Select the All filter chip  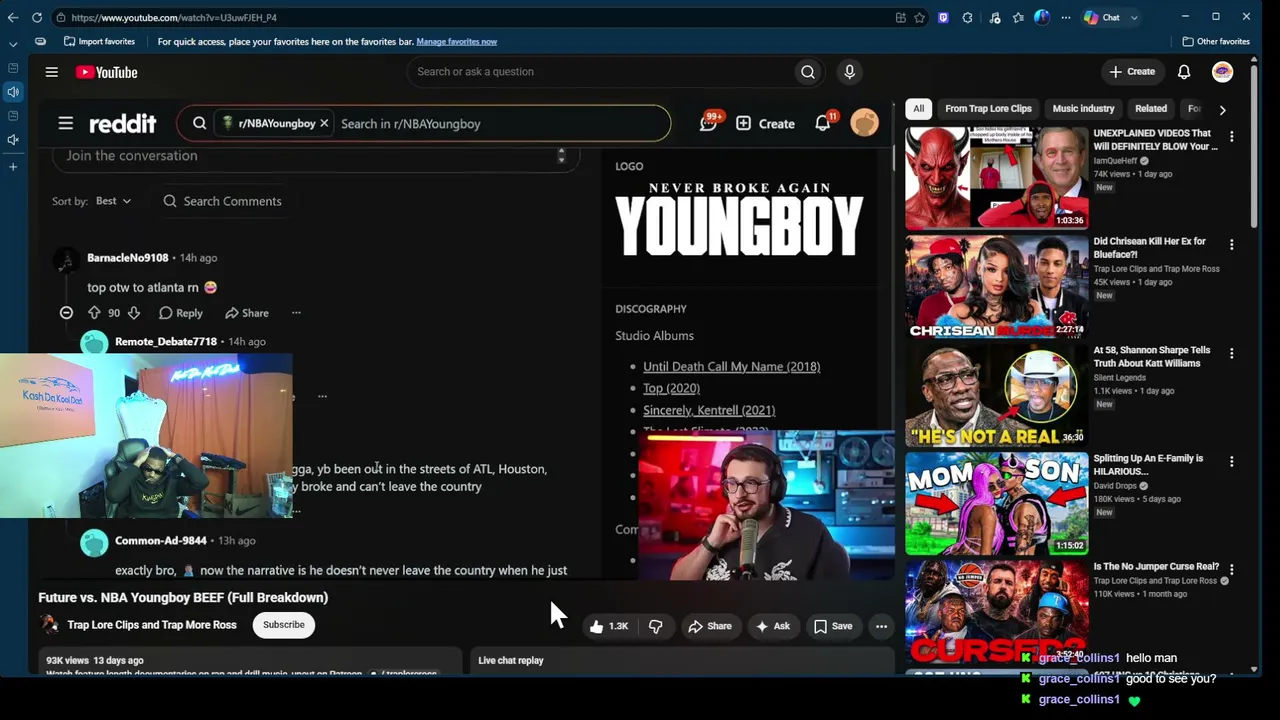[x=918, y=109]
